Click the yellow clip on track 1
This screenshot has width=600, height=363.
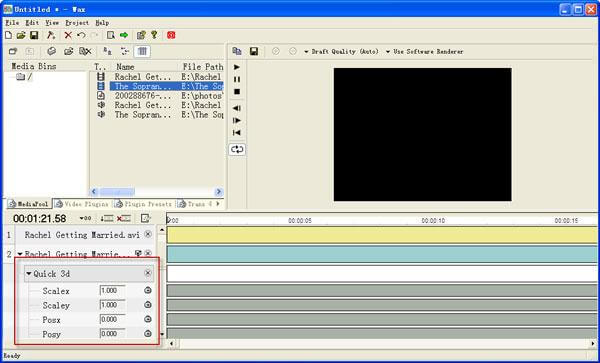coord(382,235)
